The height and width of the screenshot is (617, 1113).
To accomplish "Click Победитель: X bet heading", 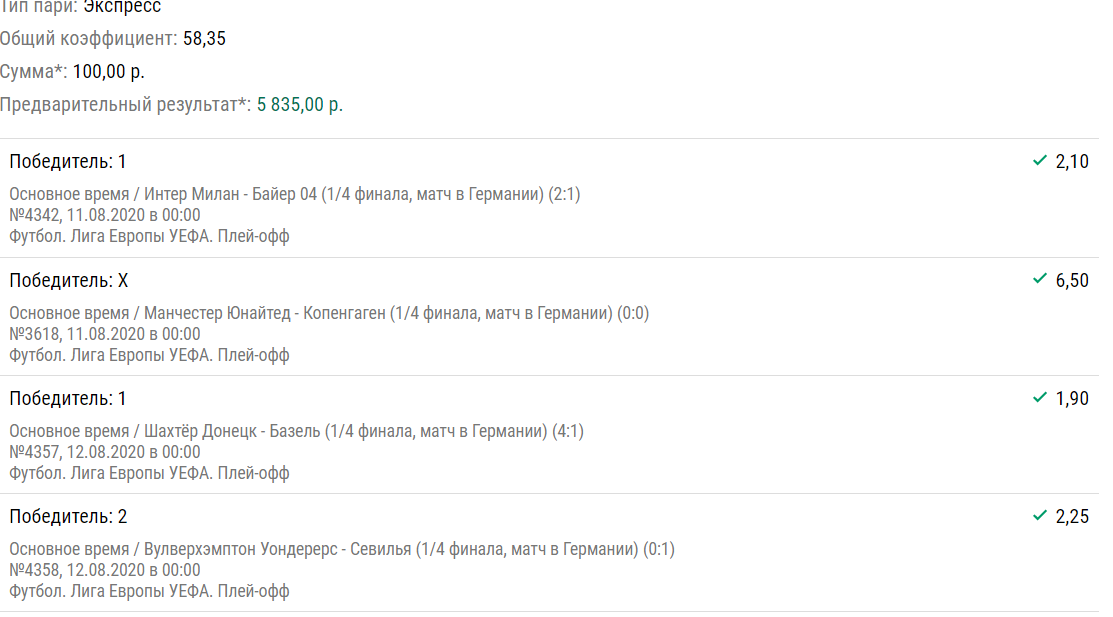I will coord(69,280).
